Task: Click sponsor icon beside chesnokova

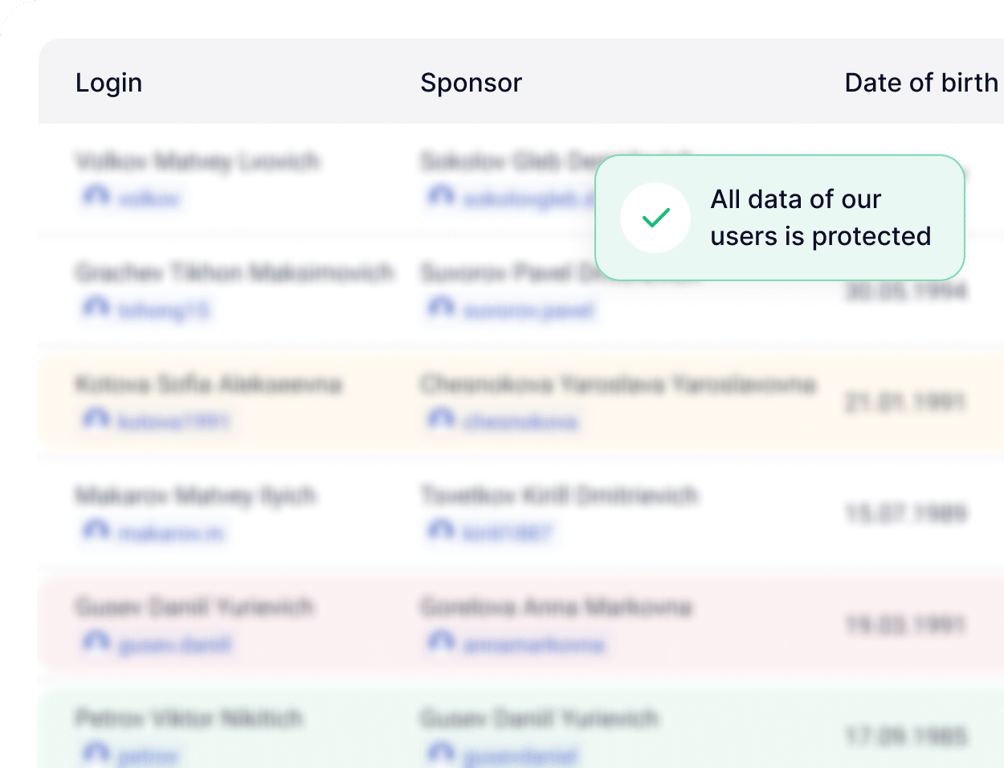Action: point(441,420)
